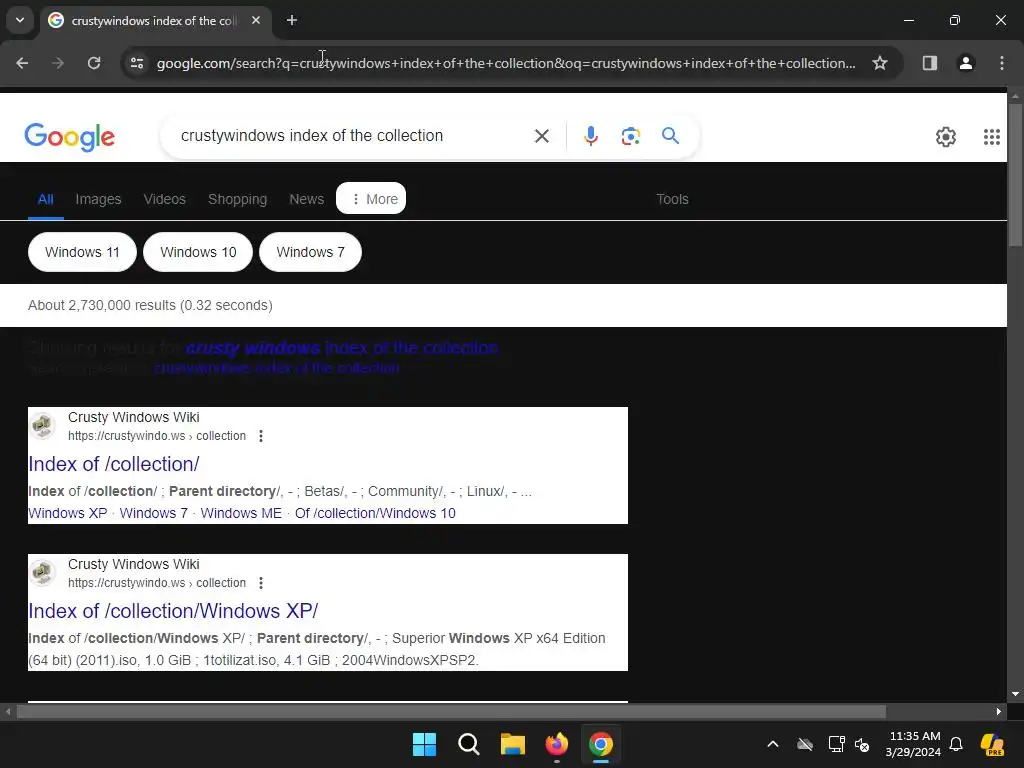Screen dimensions: 1024x768
Task: Reload the current page
Action: (94, 63)
